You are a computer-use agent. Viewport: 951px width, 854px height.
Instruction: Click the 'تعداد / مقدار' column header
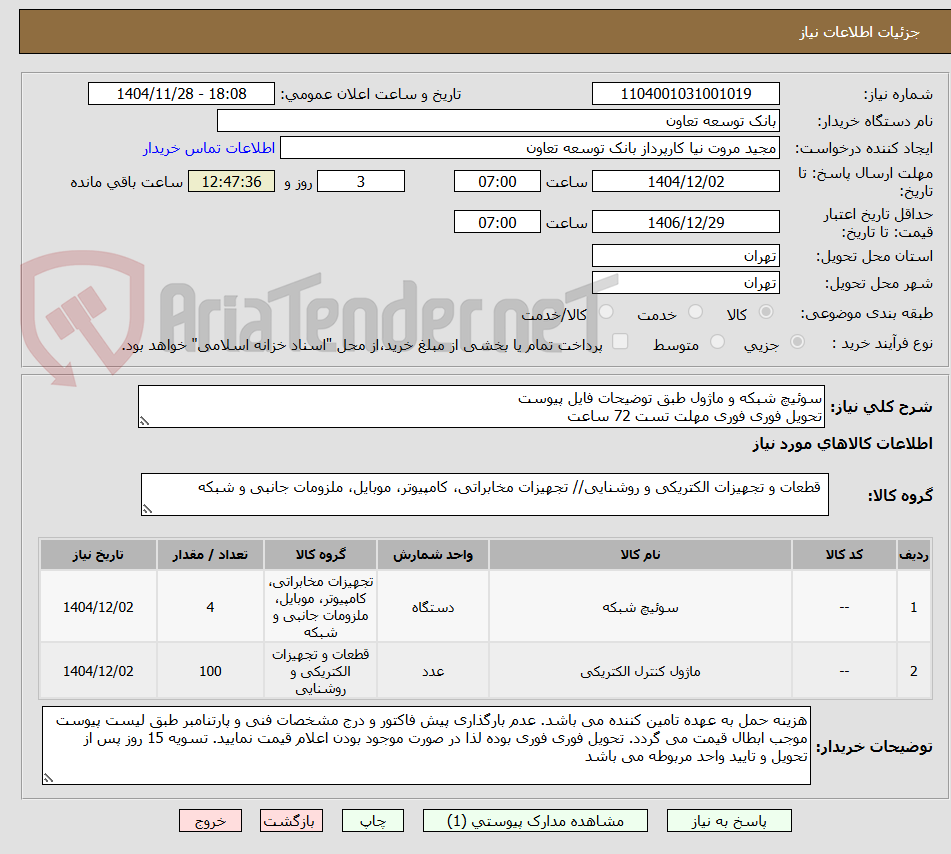(x=210, y=554)
